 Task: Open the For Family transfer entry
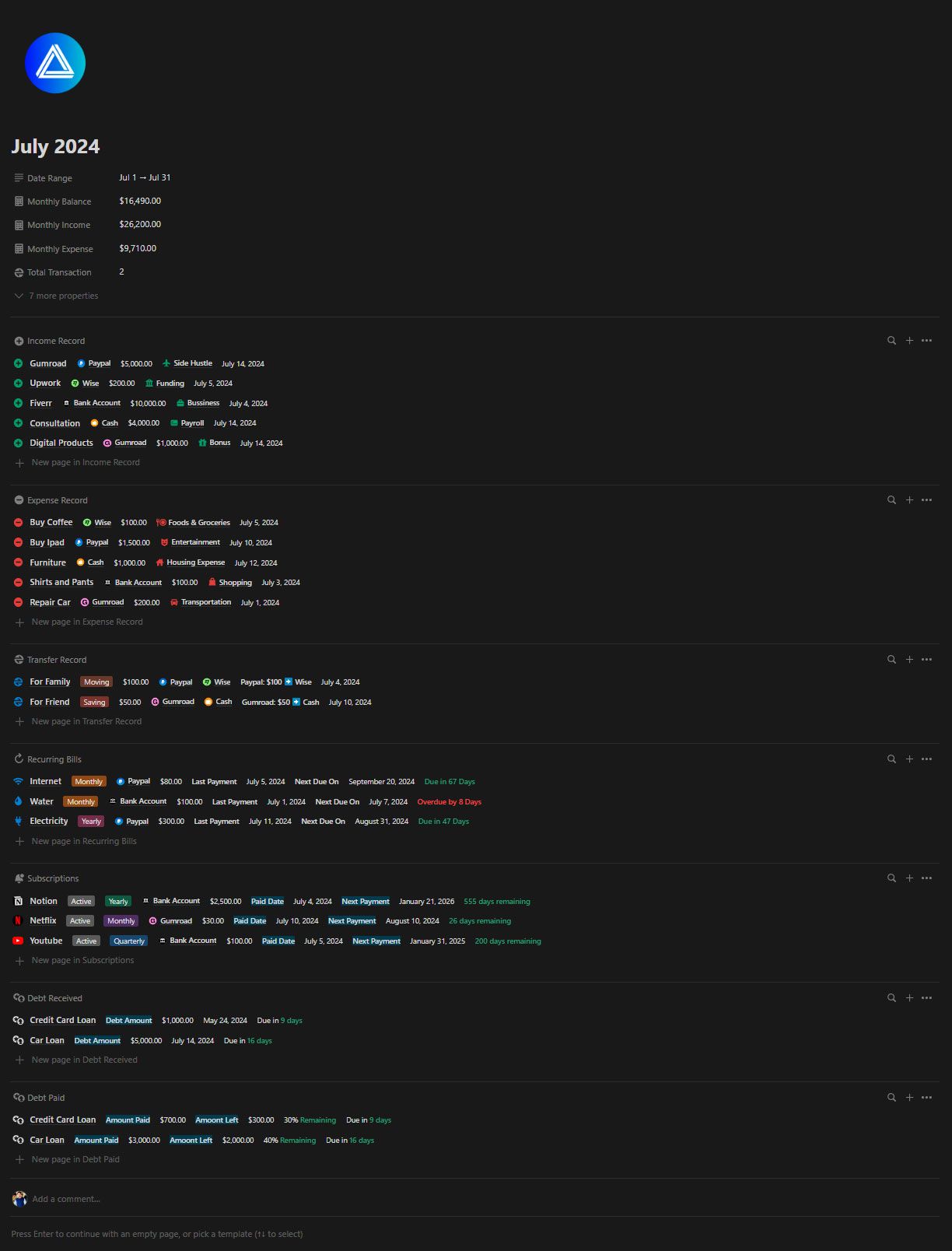coord(50,682)
